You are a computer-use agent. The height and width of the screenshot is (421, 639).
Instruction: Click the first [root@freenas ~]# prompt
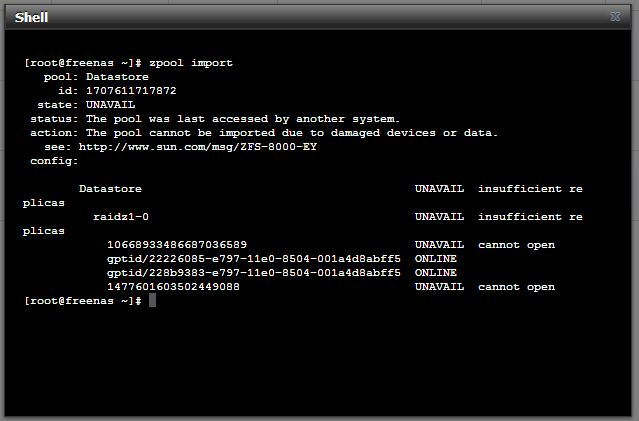point(83,63)
